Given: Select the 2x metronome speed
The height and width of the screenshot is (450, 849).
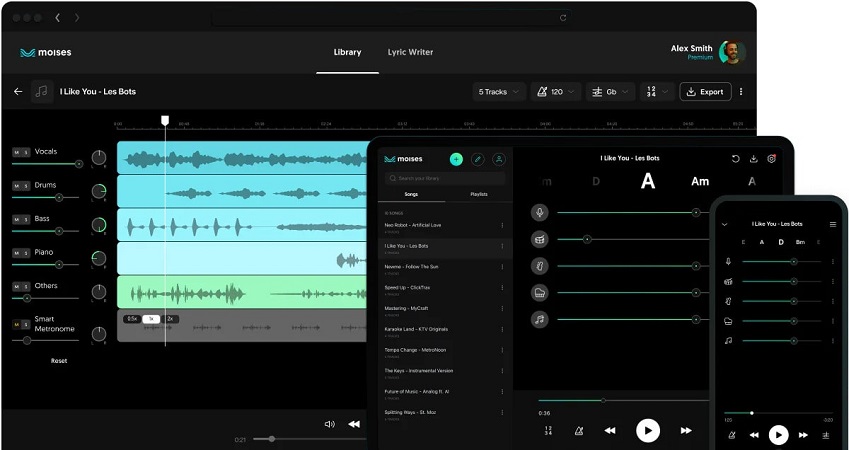Looking at the screenshot, I should coord(170,319).
